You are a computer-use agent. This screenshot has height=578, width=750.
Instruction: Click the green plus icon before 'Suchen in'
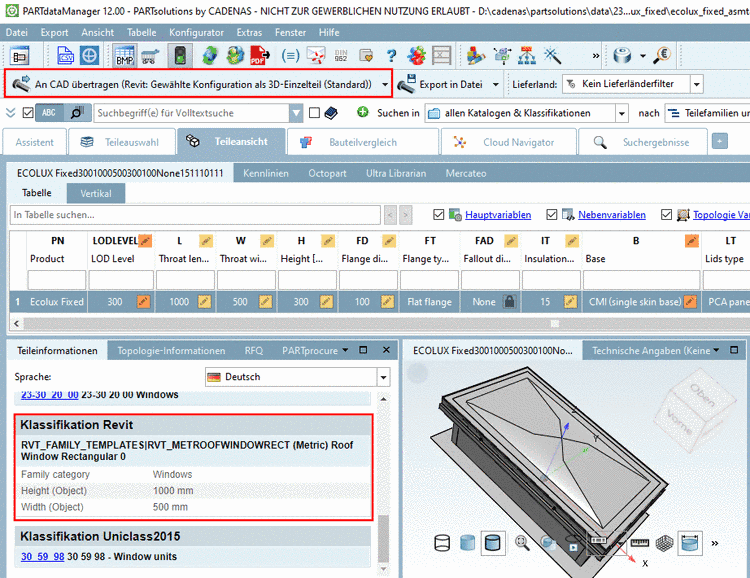[363, 112]
